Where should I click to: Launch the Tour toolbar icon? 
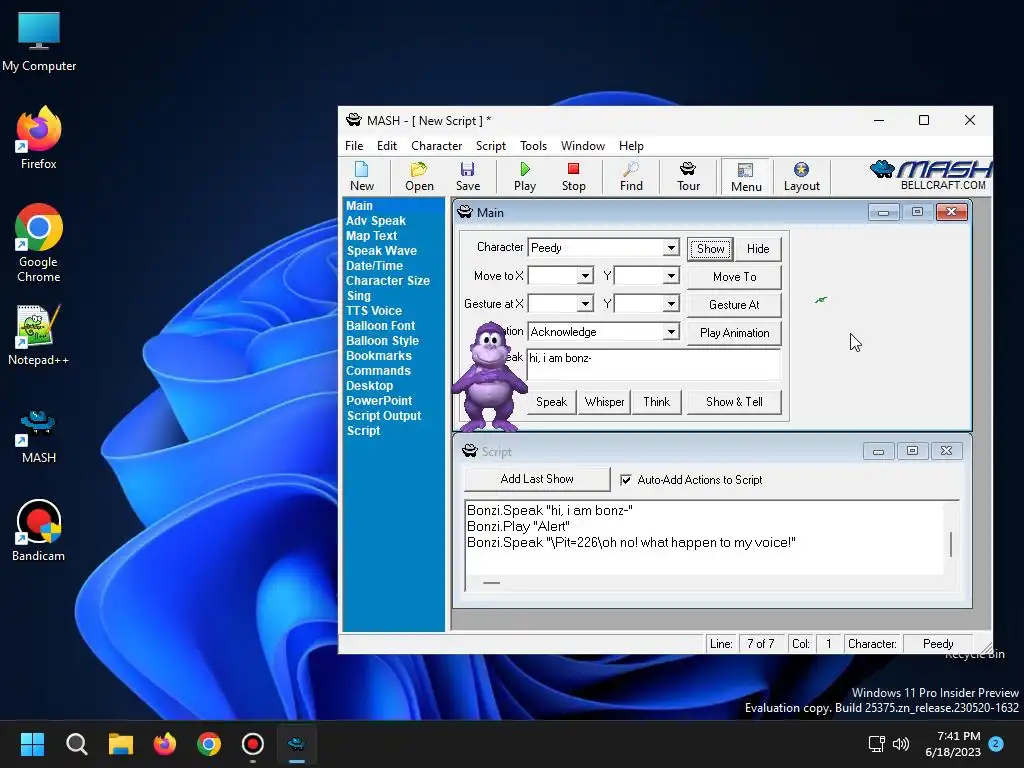688,177
